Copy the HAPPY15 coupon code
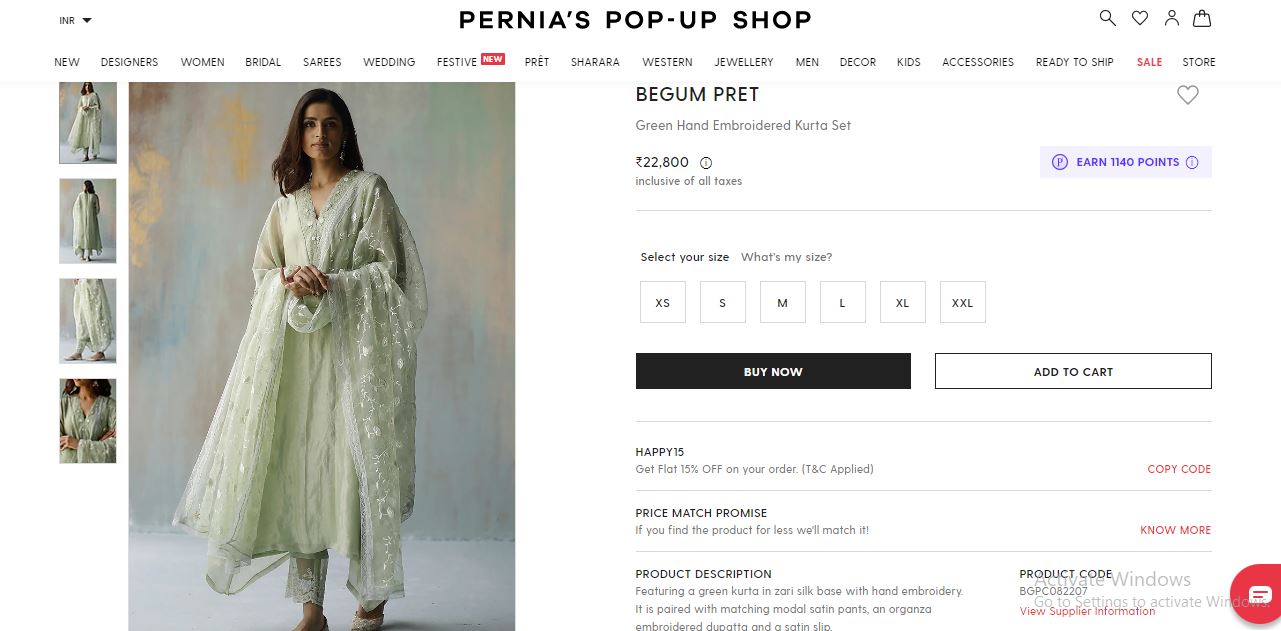This screenshot has height=631, width=1281. [x=1179, y=469]
